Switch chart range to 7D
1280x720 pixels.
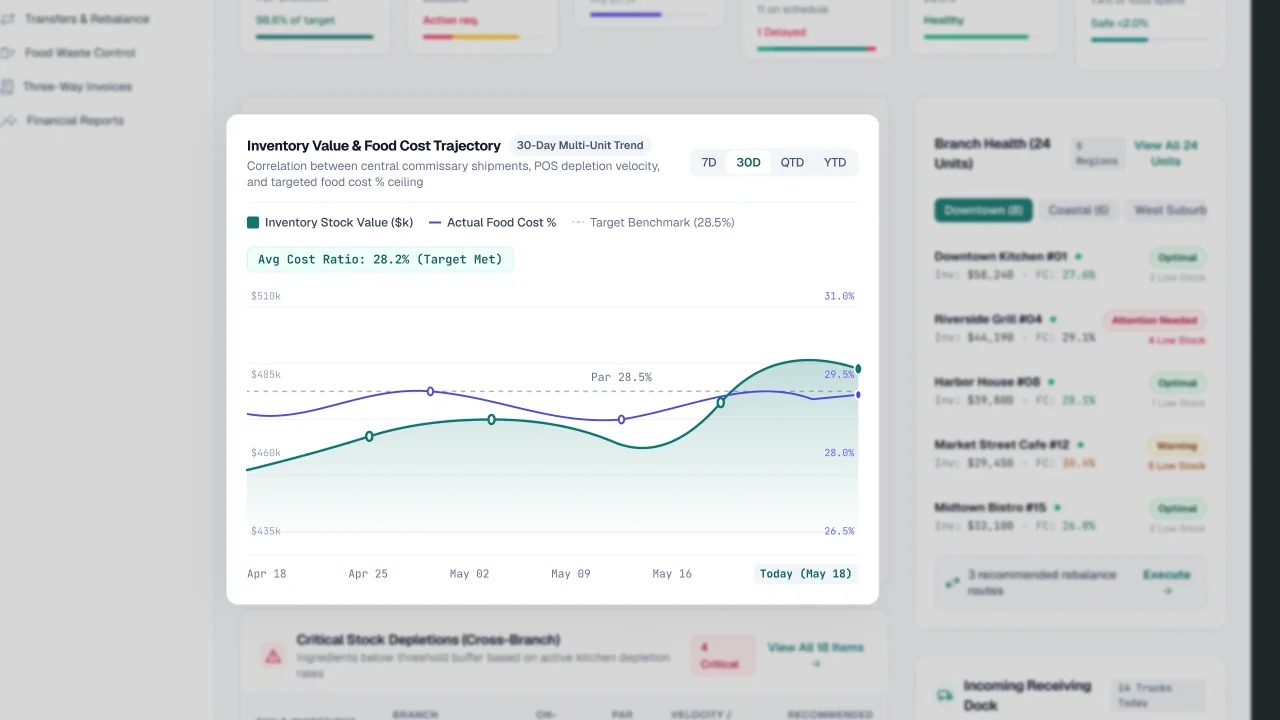(709, 163)
